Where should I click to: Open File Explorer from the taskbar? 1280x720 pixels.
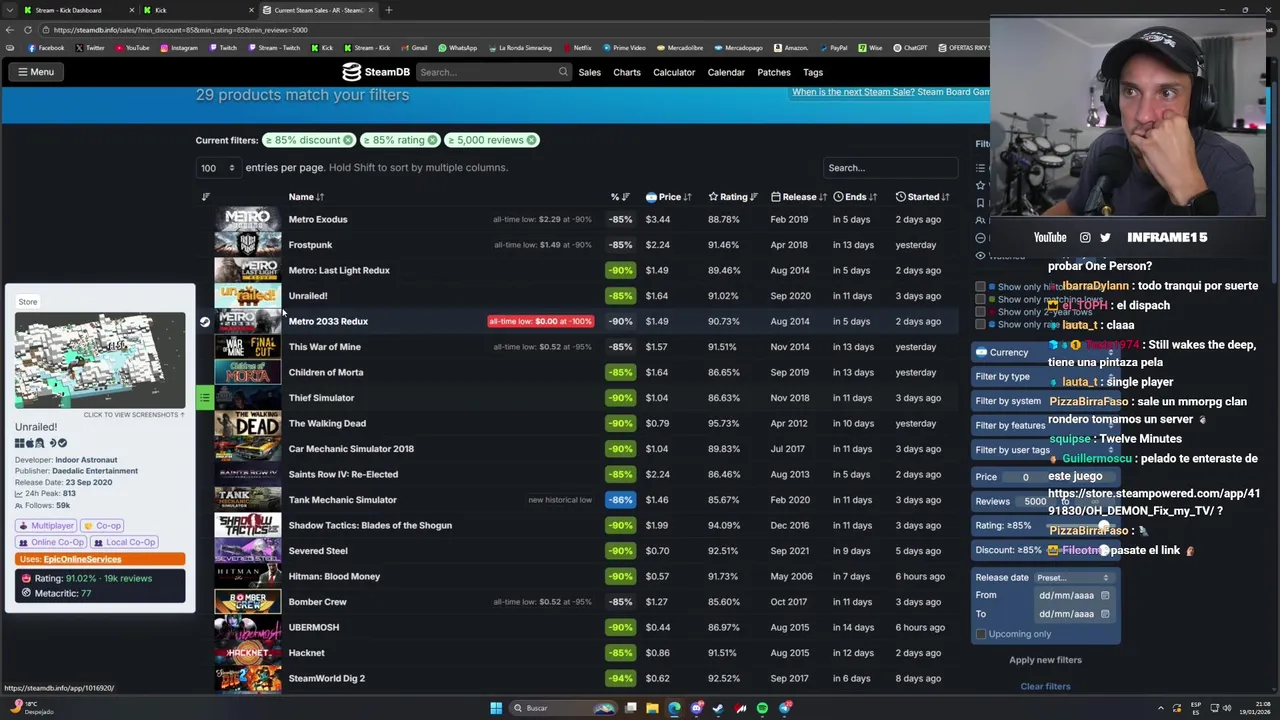(652, 708)
